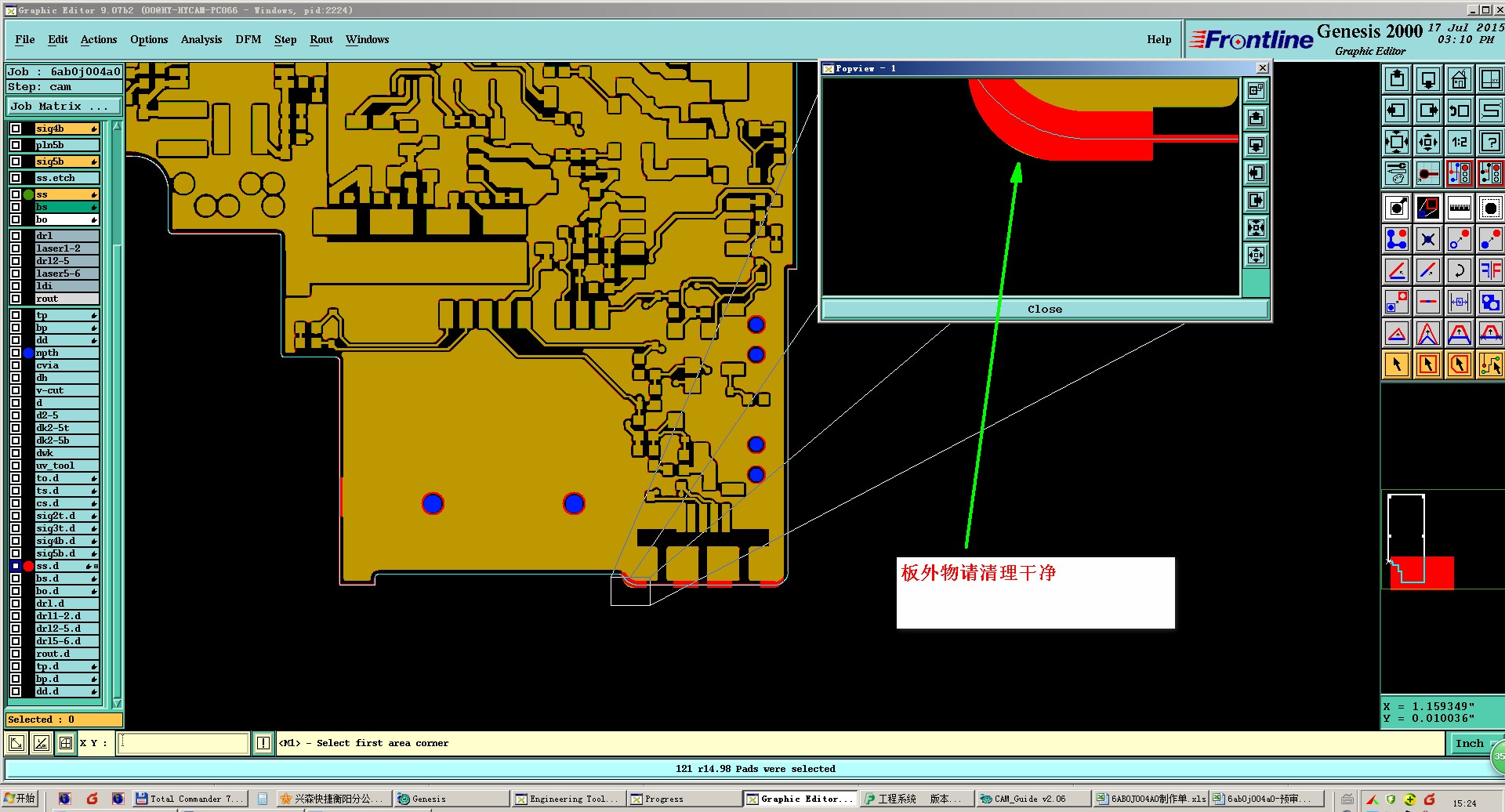Toggle the ss.d layer checkbox
Image resolution: width=1505 pixels, height=812 pixels.
[16, 566]
